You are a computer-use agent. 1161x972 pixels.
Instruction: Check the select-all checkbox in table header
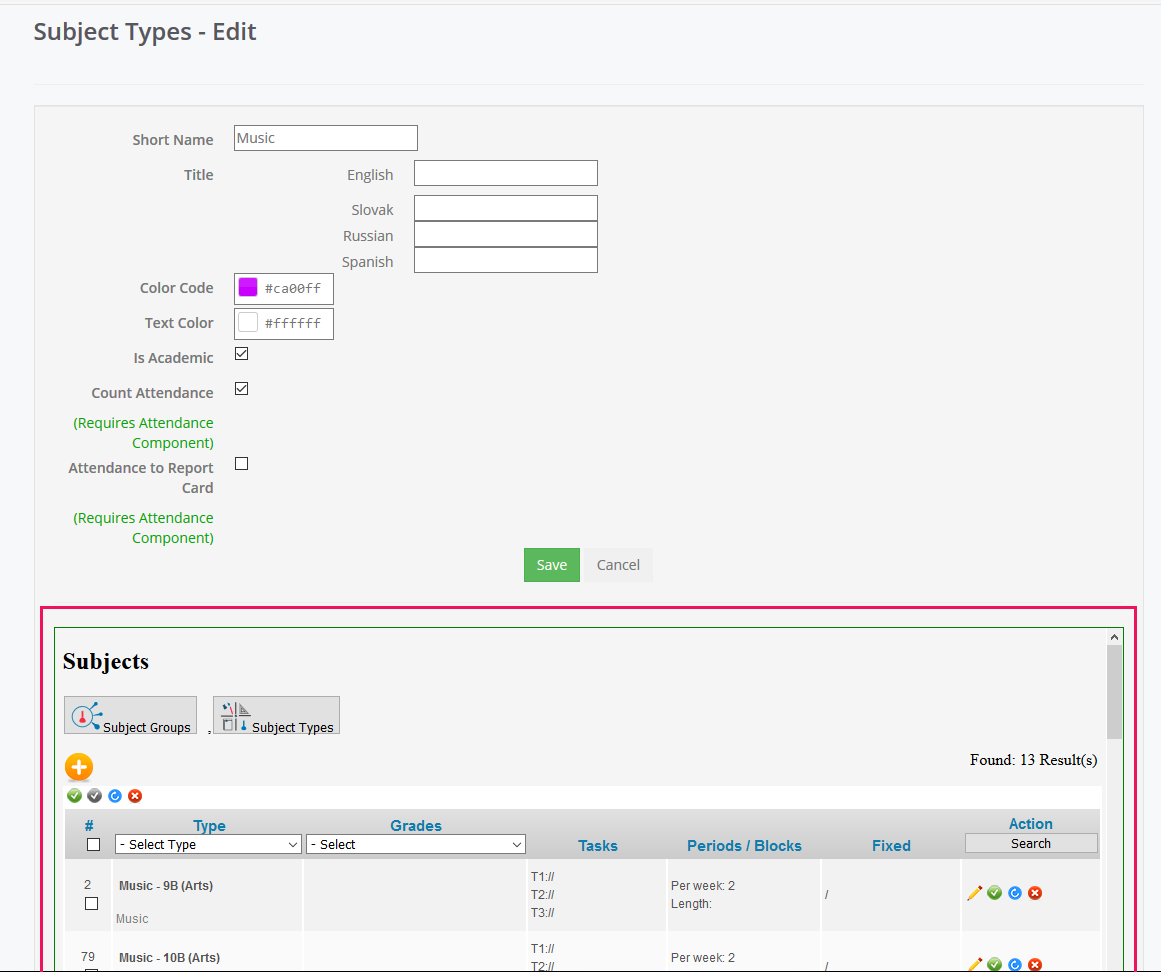click(93, 845)
